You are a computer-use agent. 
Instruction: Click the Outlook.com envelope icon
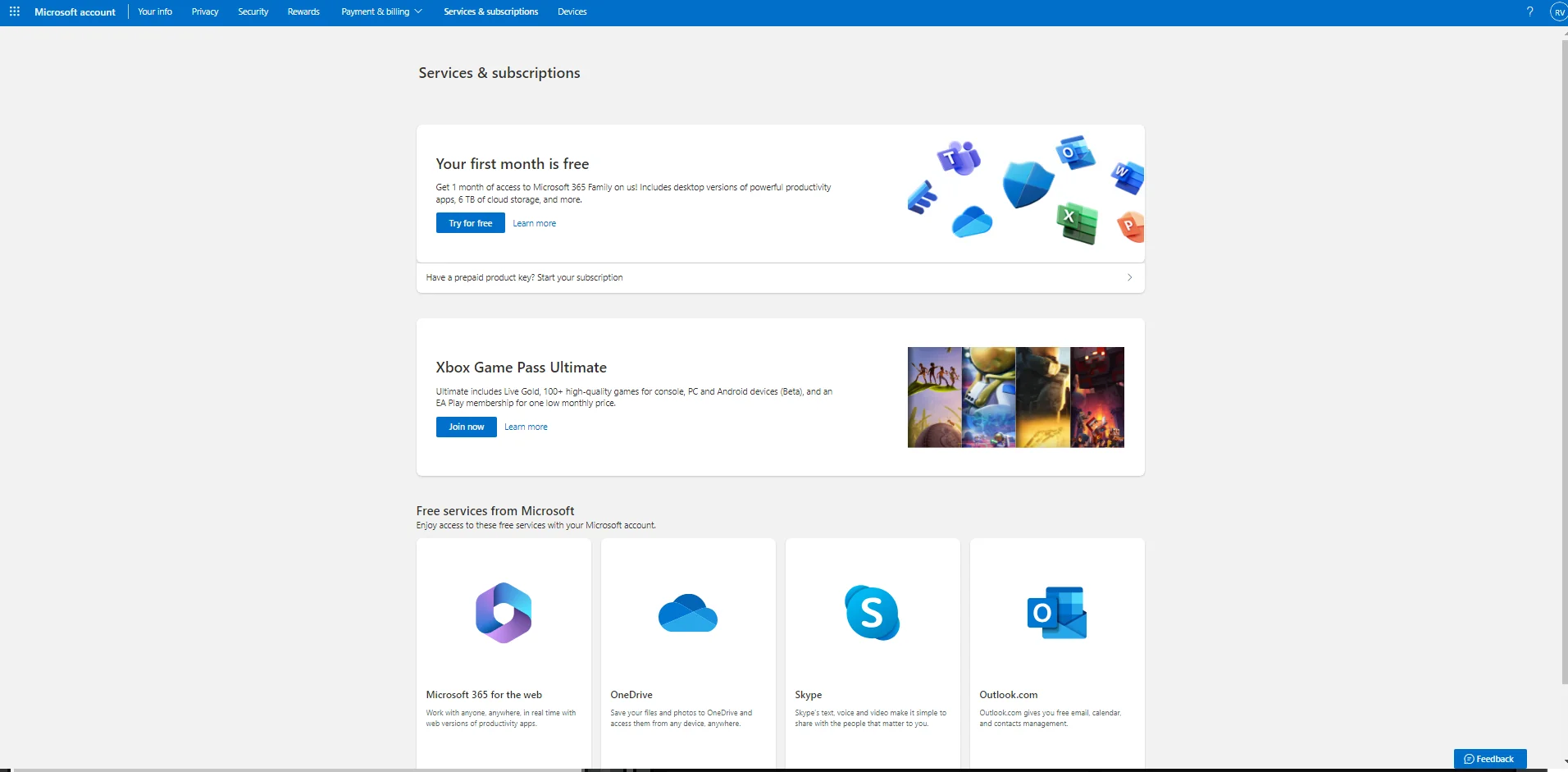(x=1057, y=613)
